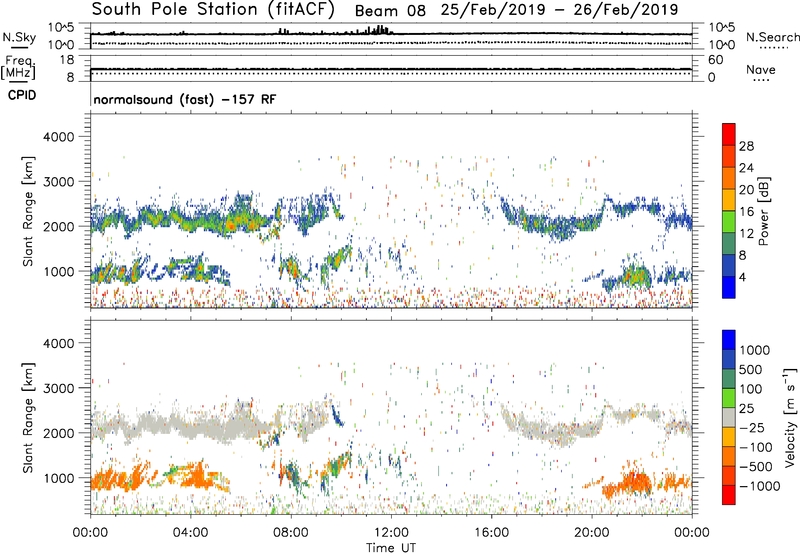Click the '16:00' time tick label
Viewport: 800px width, 554px height.
(x=492, y=533)
